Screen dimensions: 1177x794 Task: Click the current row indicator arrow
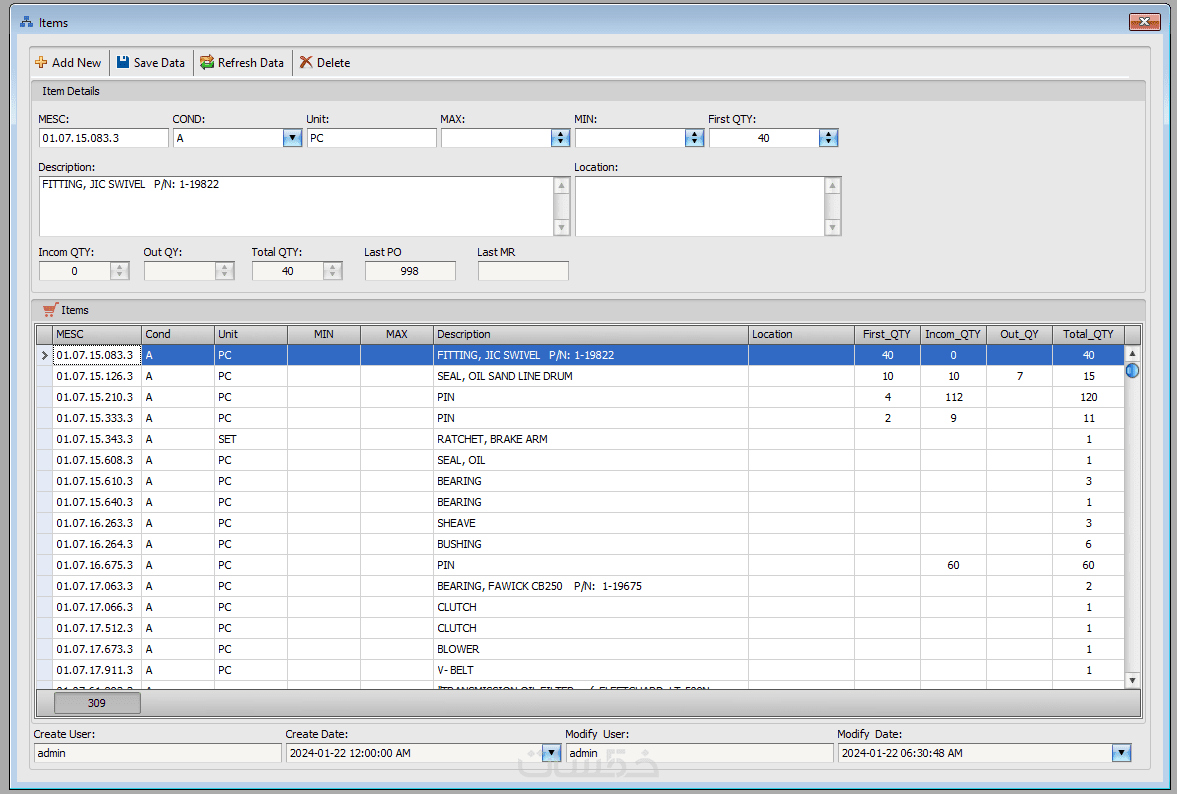point(44,355)
